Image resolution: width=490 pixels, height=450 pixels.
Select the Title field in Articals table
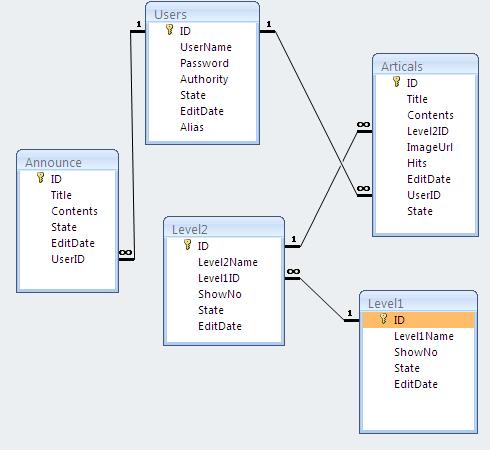click(x=417, y=99)
